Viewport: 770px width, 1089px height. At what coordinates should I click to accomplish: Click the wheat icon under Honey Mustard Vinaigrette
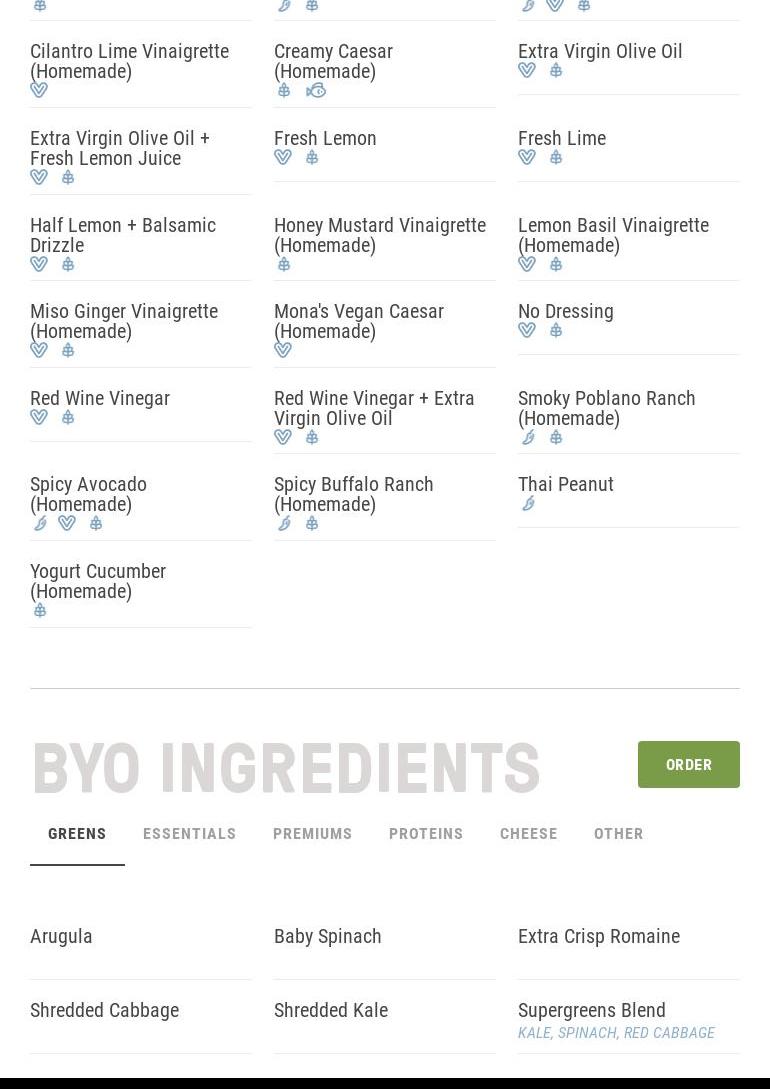tap(284, 264)
